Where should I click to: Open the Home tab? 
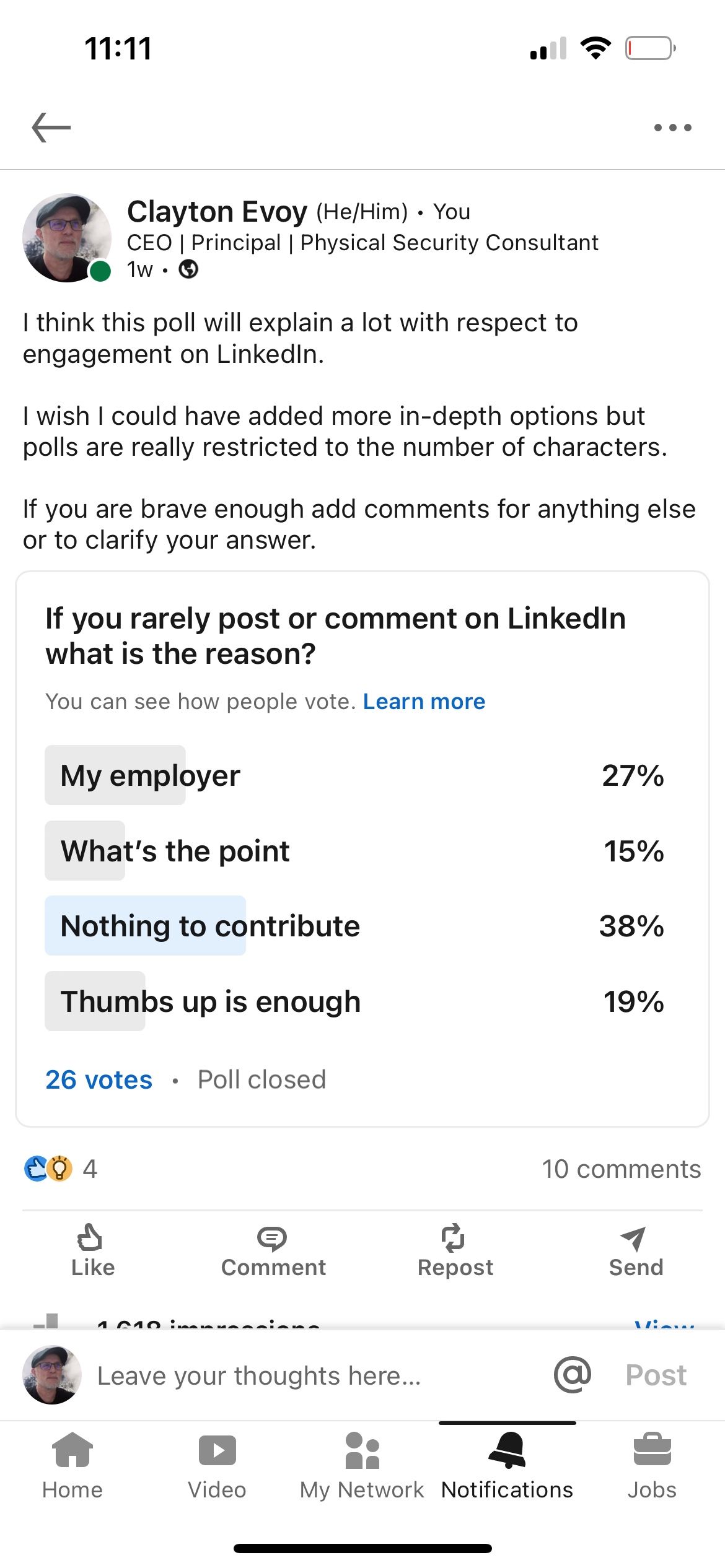[72, 1466]
